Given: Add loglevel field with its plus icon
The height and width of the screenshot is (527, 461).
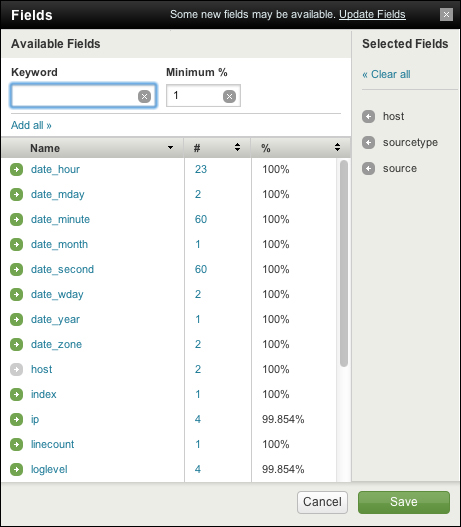Looking at the screenshot, I should pyautogui.click(x=16, y=469).
